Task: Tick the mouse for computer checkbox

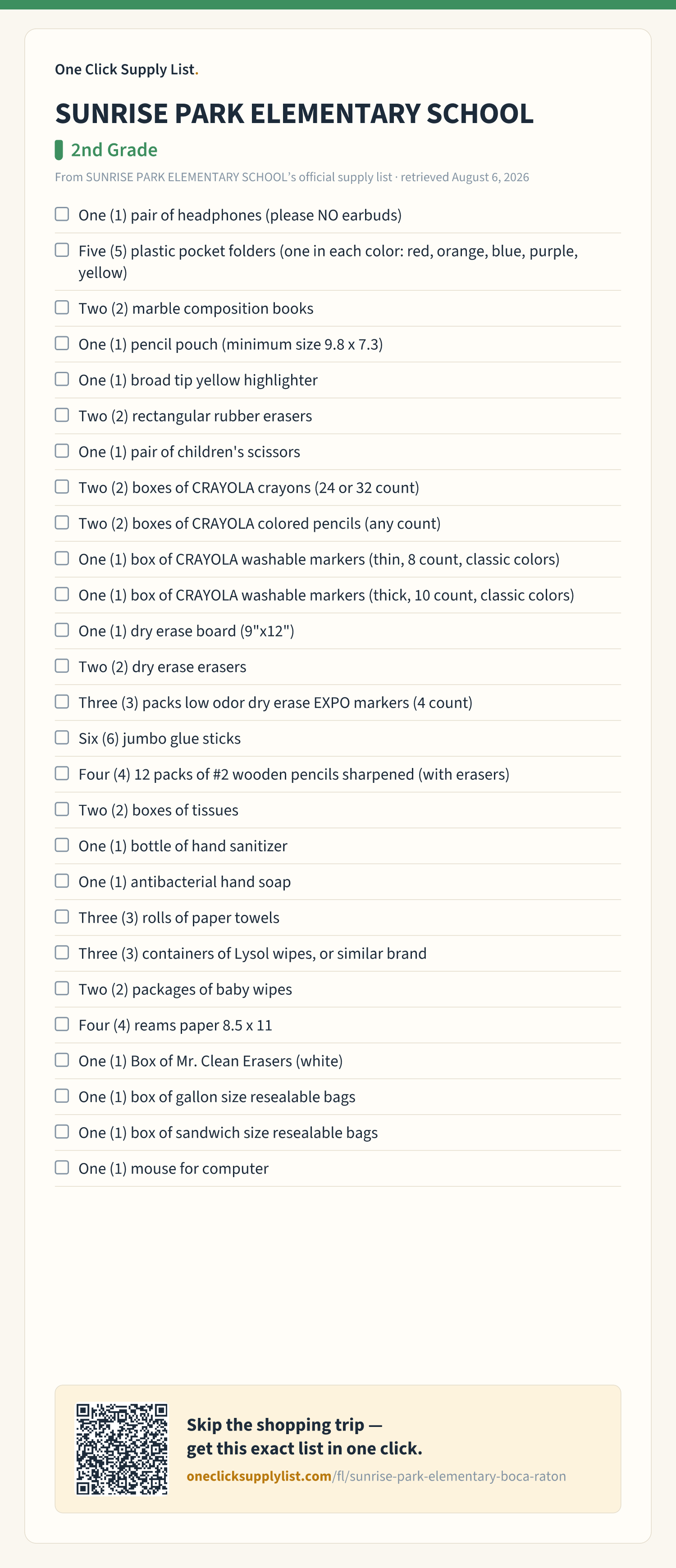Action: tap(62, 1167)
